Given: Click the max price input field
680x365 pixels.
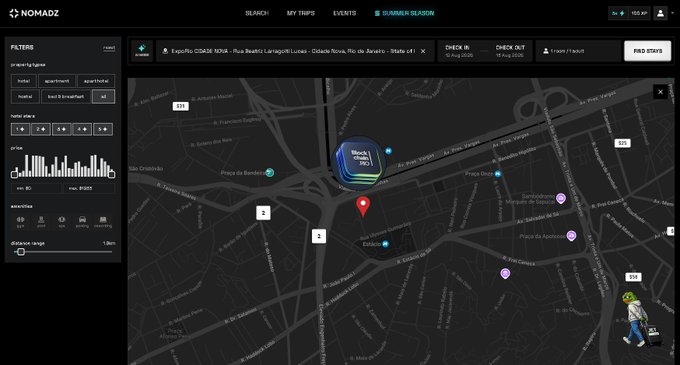Looking at the screenshot, I should [89, 189].
